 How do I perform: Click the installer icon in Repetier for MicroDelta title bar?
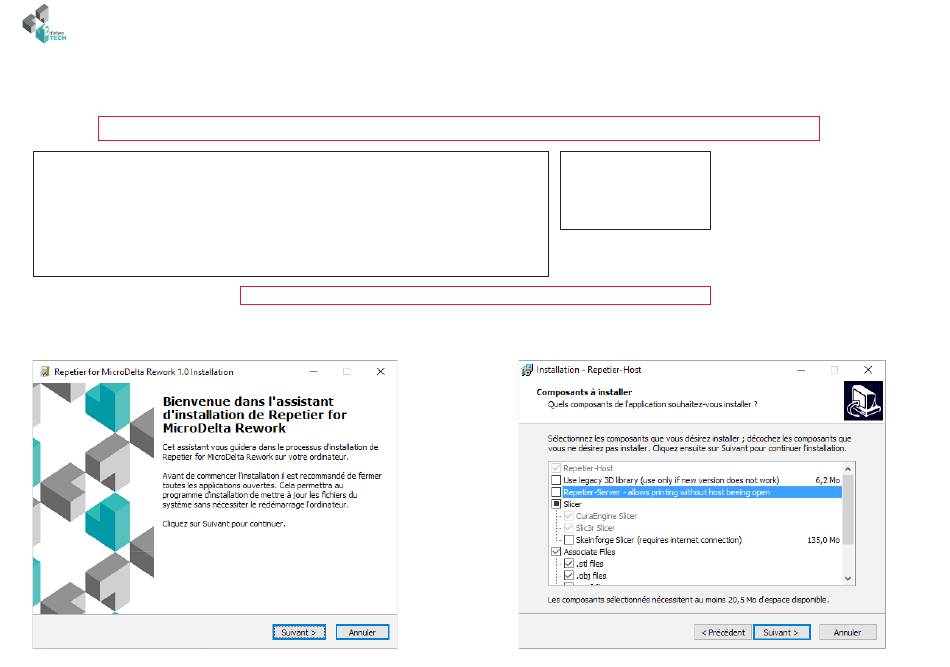click(x=44, y=371)
